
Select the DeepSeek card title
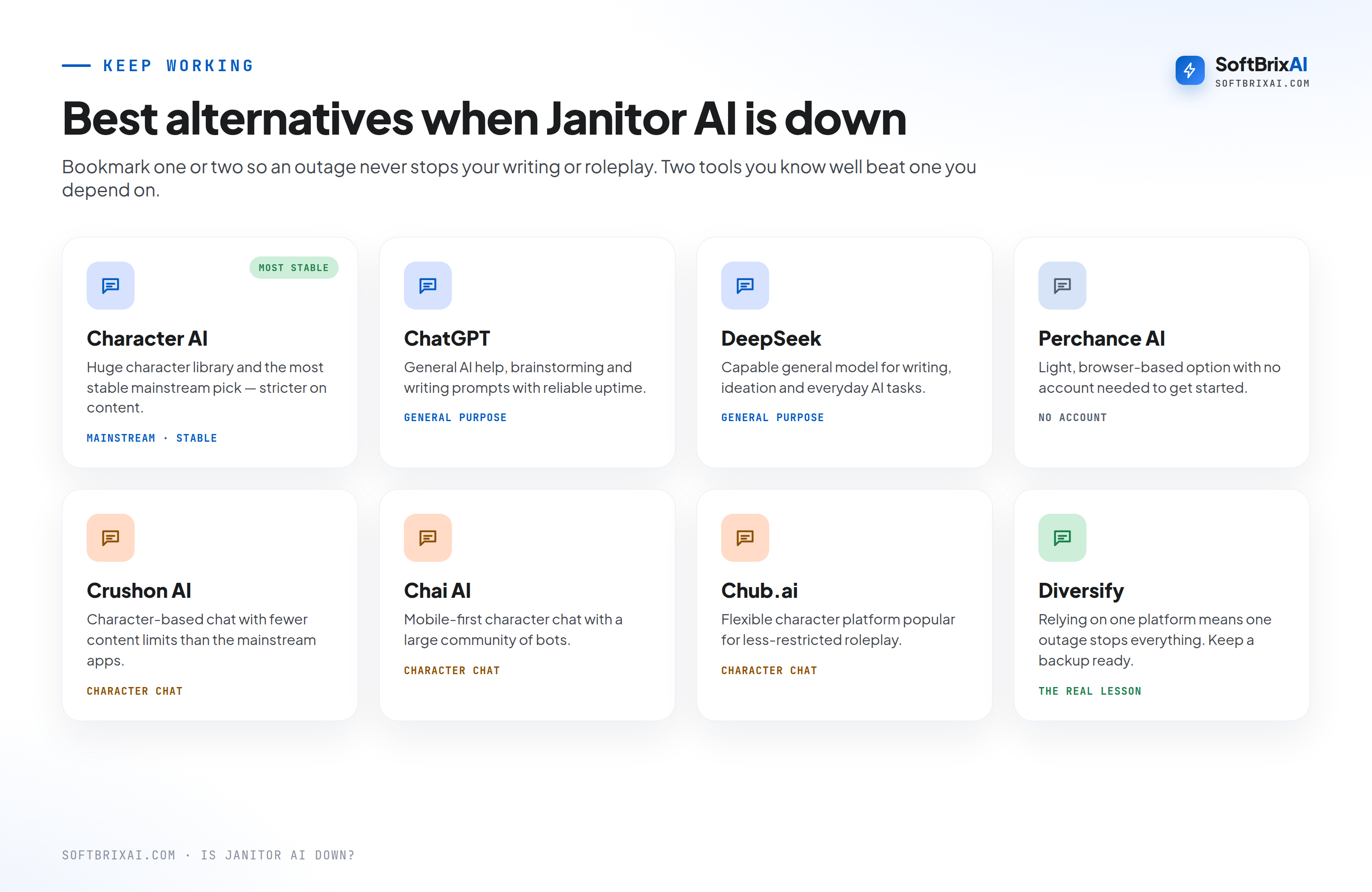point(771,339)
